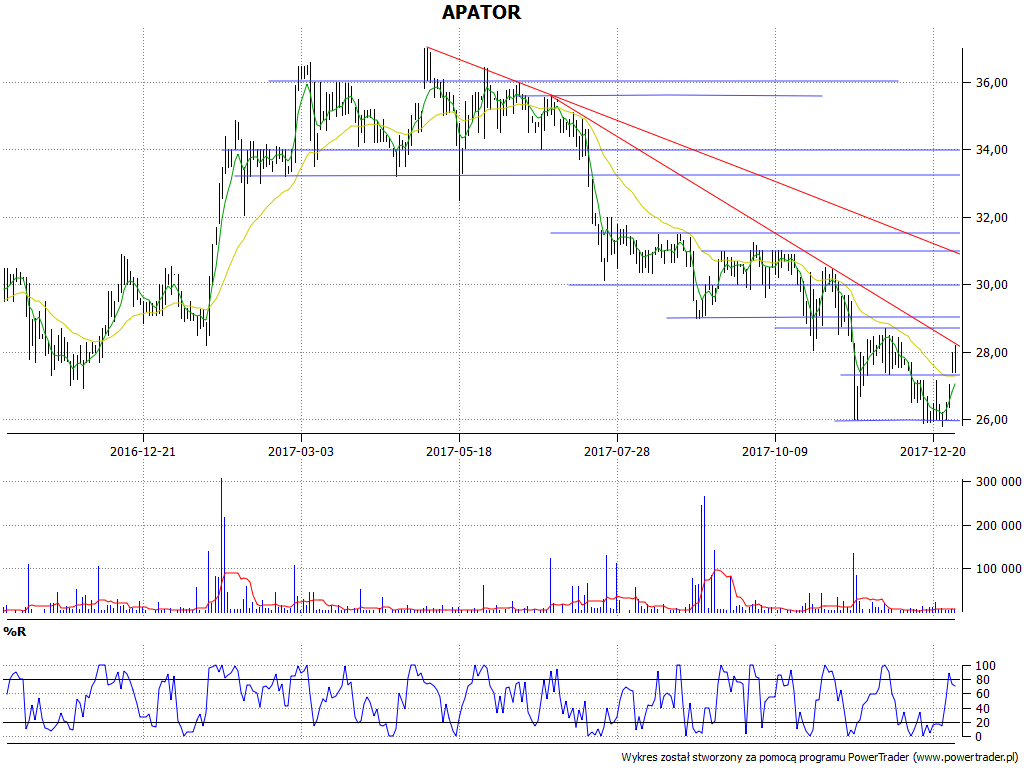Click the 26,00 price axis label

(993, 420)
